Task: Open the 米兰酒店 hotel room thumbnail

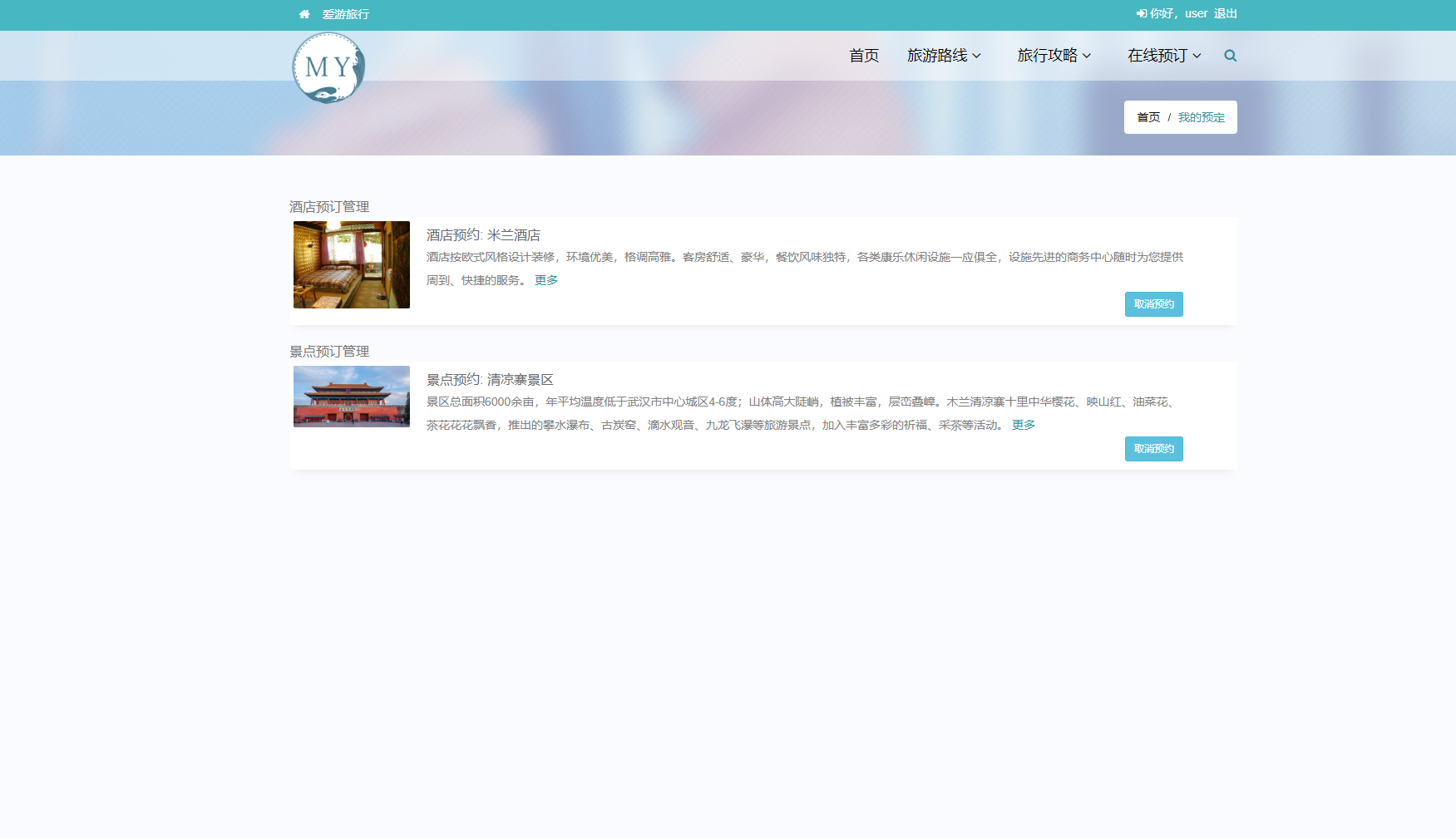Action: pos(351,264)
